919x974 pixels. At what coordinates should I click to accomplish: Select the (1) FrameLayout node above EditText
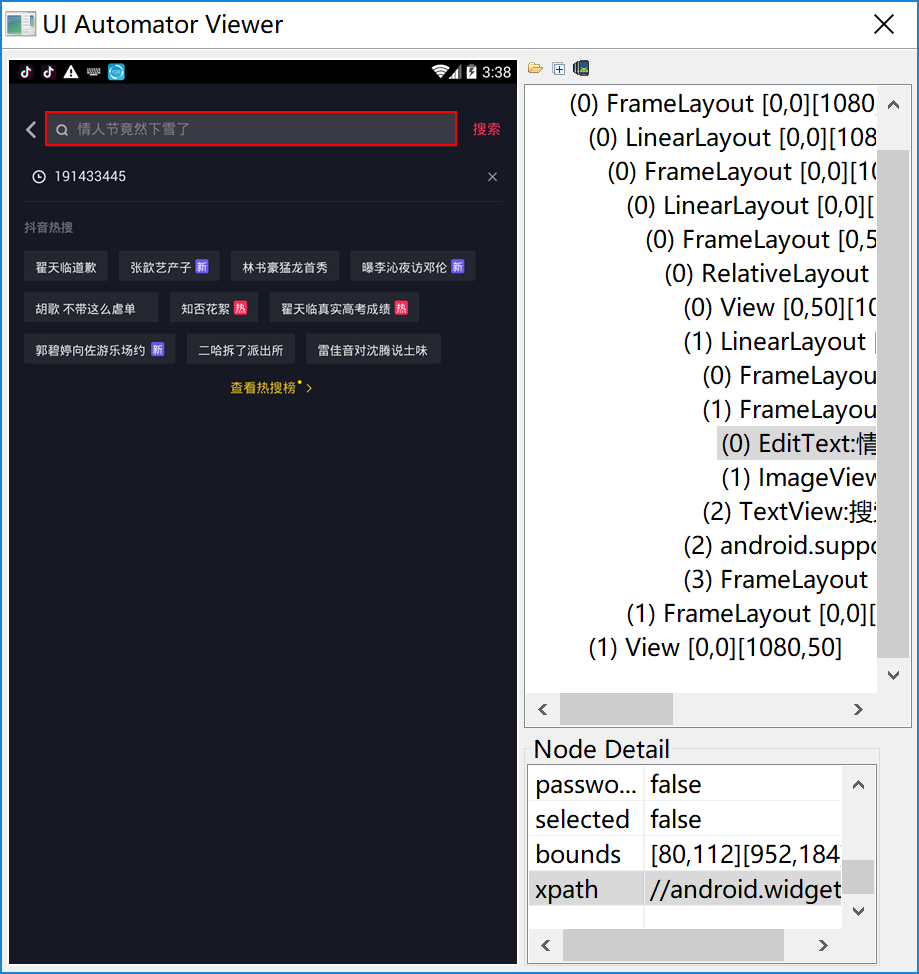(789, 410)
